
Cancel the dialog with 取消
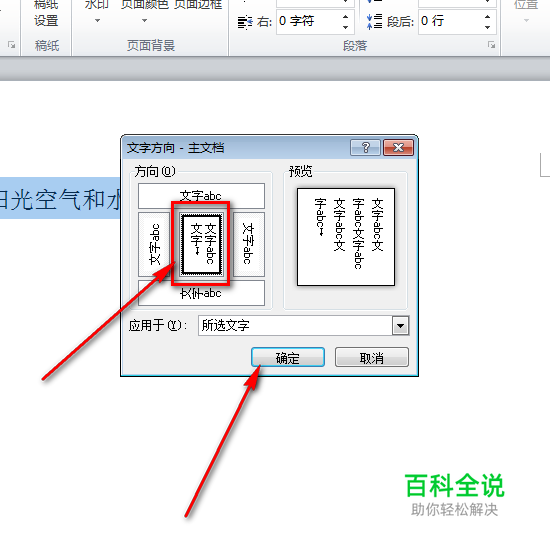pyautogui.click(x=372, y=357)
